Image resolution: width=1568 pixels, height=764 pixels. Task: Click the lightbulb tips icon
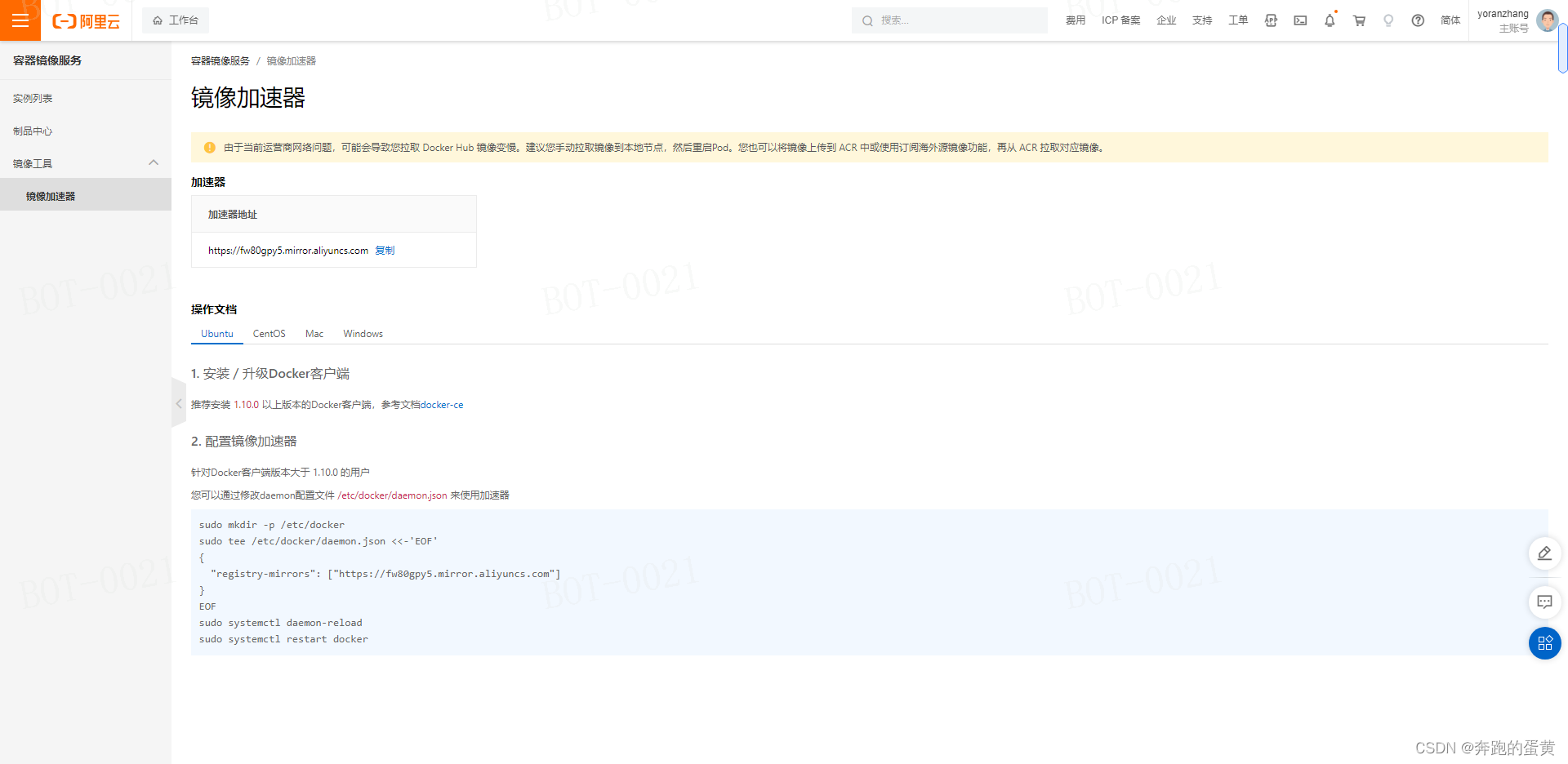tap(1388, 20)
